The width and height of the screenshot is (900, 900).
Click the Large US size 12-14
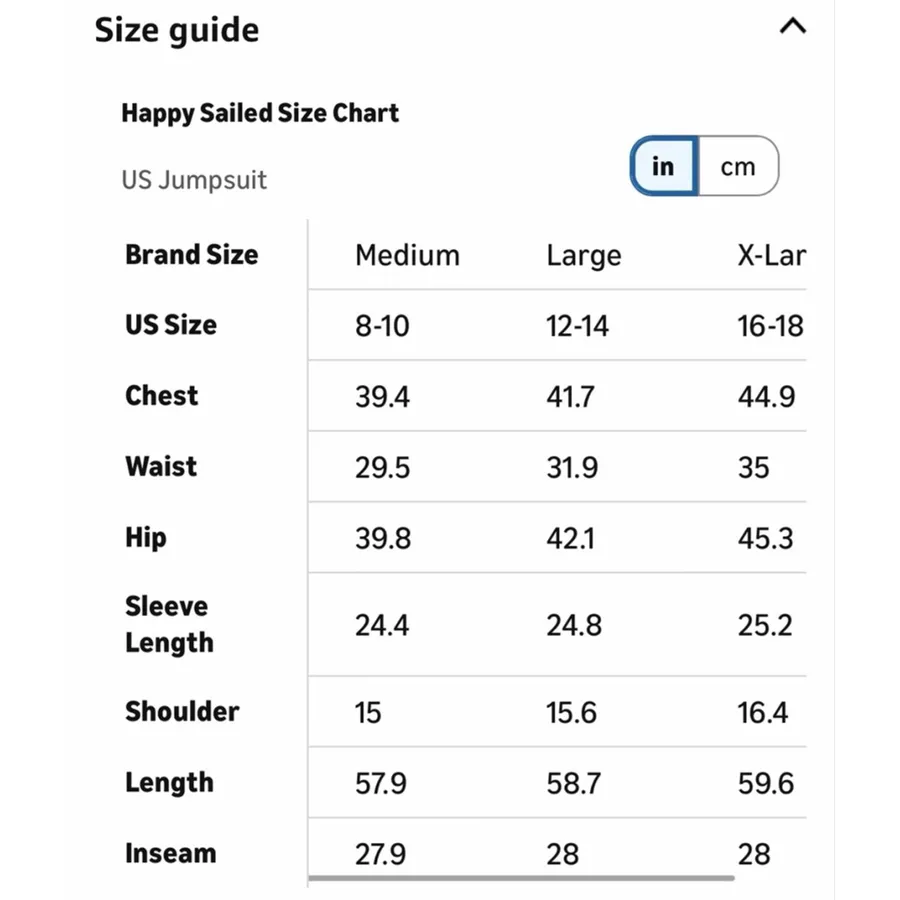coord(577,326)
